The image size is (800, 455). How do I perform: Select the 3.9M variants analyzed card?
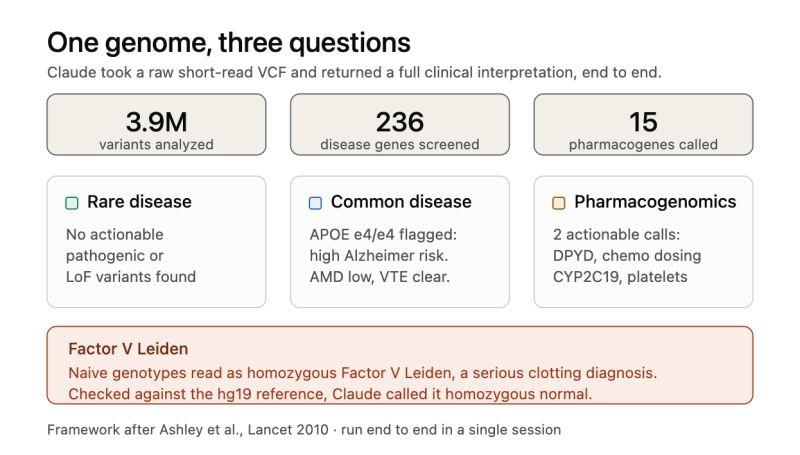[x=156, y=124]
